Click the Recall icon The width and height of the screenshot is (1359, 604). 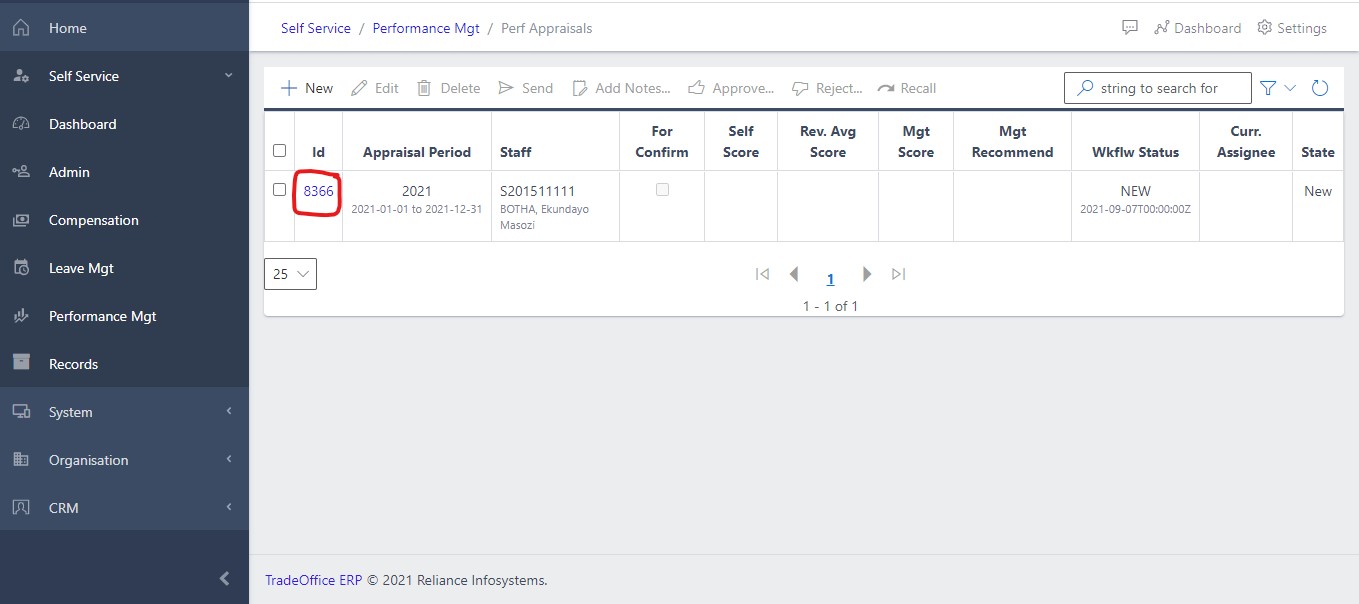click(887, 88)
